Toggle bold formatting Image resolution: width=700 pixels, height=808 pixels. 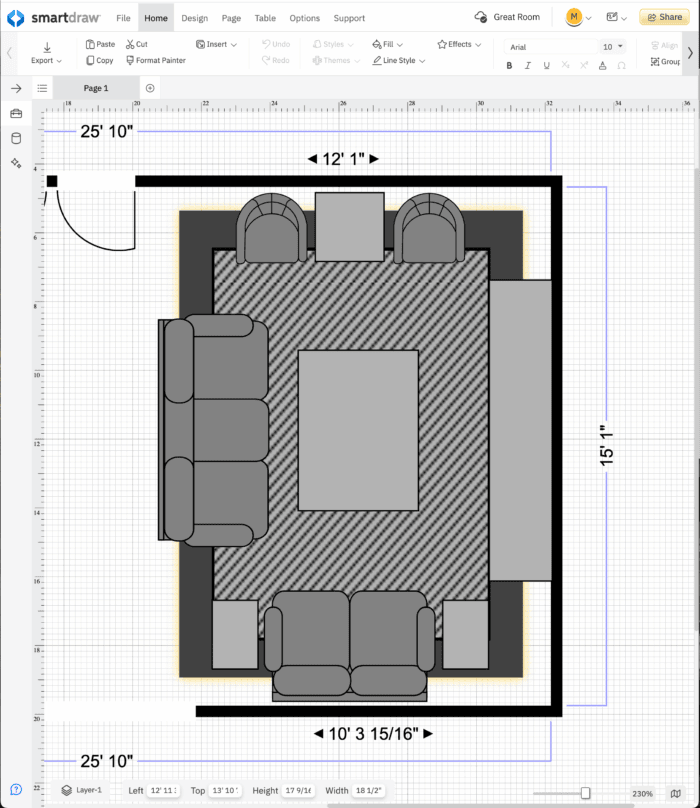(509, 65)
